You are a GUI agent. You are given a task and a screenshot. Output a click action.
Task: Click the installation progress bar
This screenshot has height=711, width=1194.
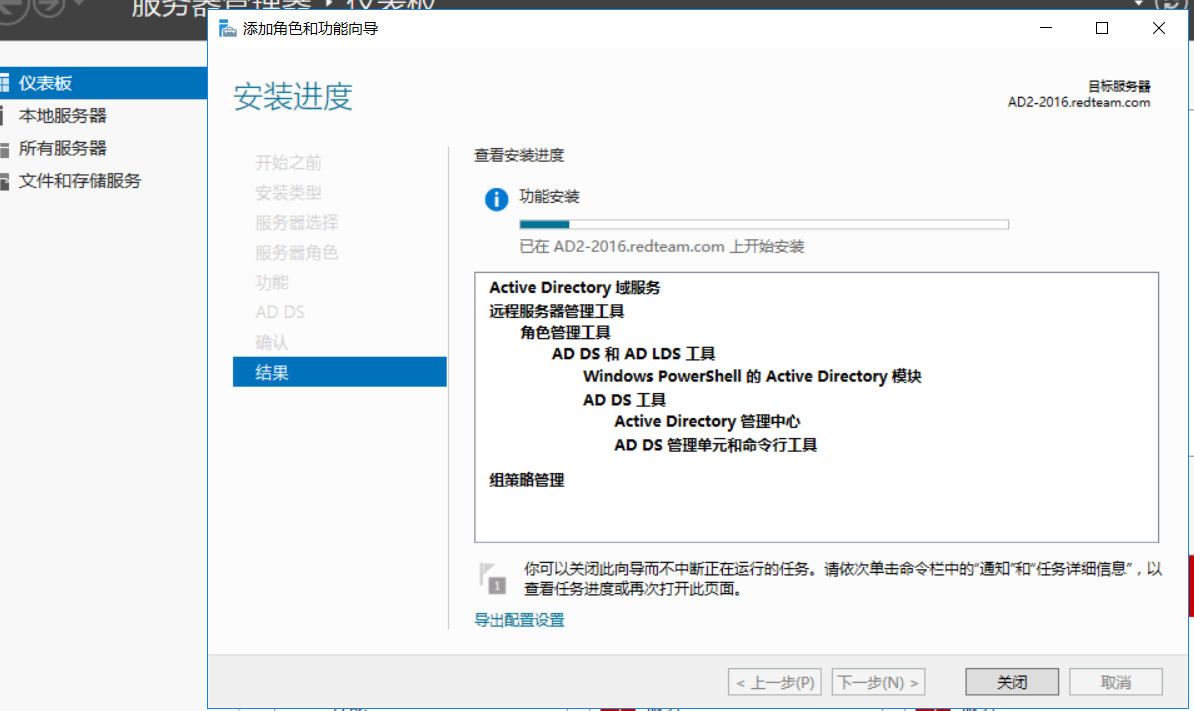(x=764, y=225)
